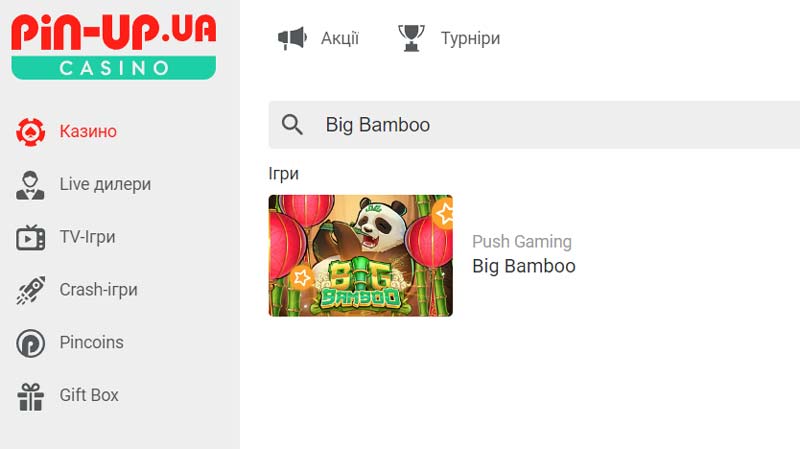Click the TV-Ігри television icon

[x=30, y=238]
